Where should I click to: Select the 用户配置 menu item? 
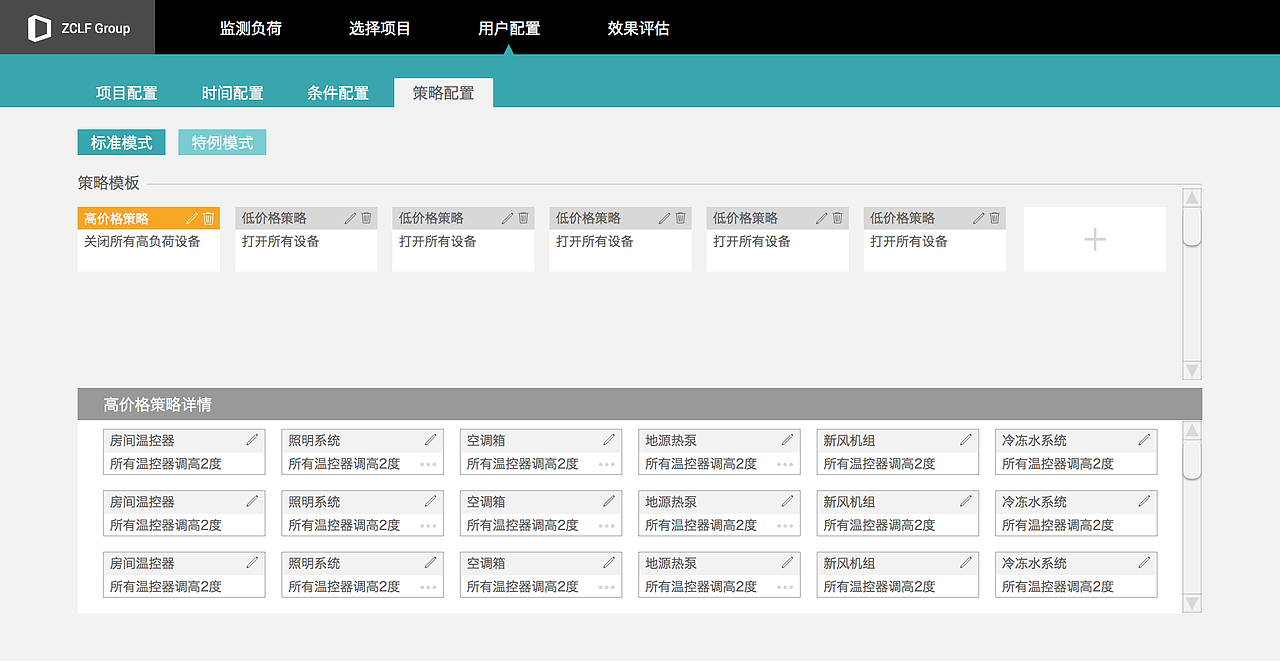click(509, 28)
